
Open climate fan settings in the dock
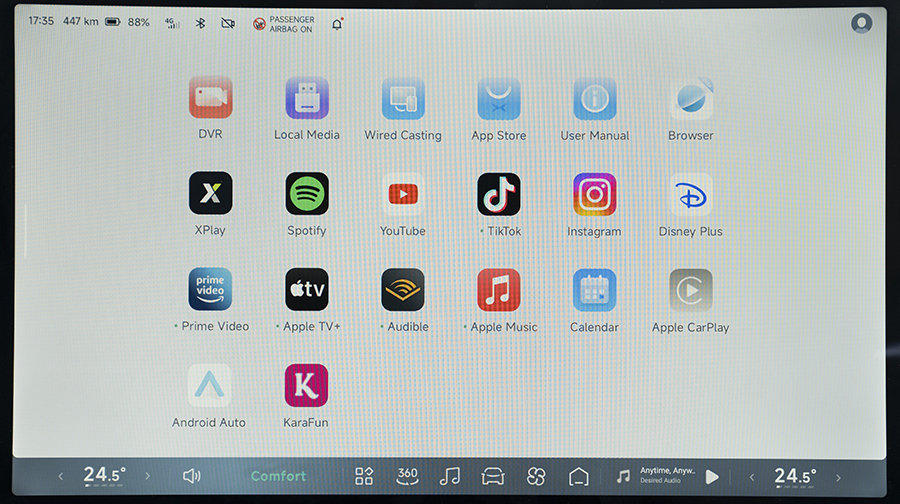[x=535, y=476]
